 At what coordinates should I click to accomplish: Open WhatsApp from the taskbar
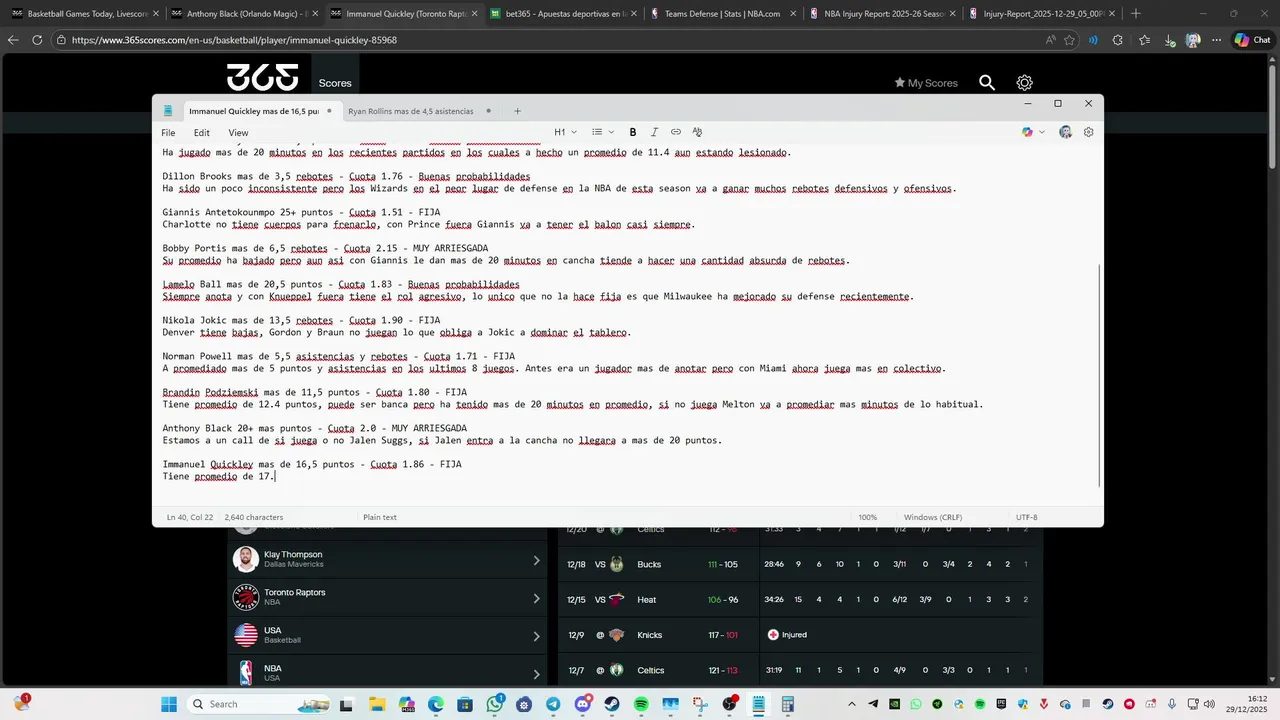(x=495, y=704)
